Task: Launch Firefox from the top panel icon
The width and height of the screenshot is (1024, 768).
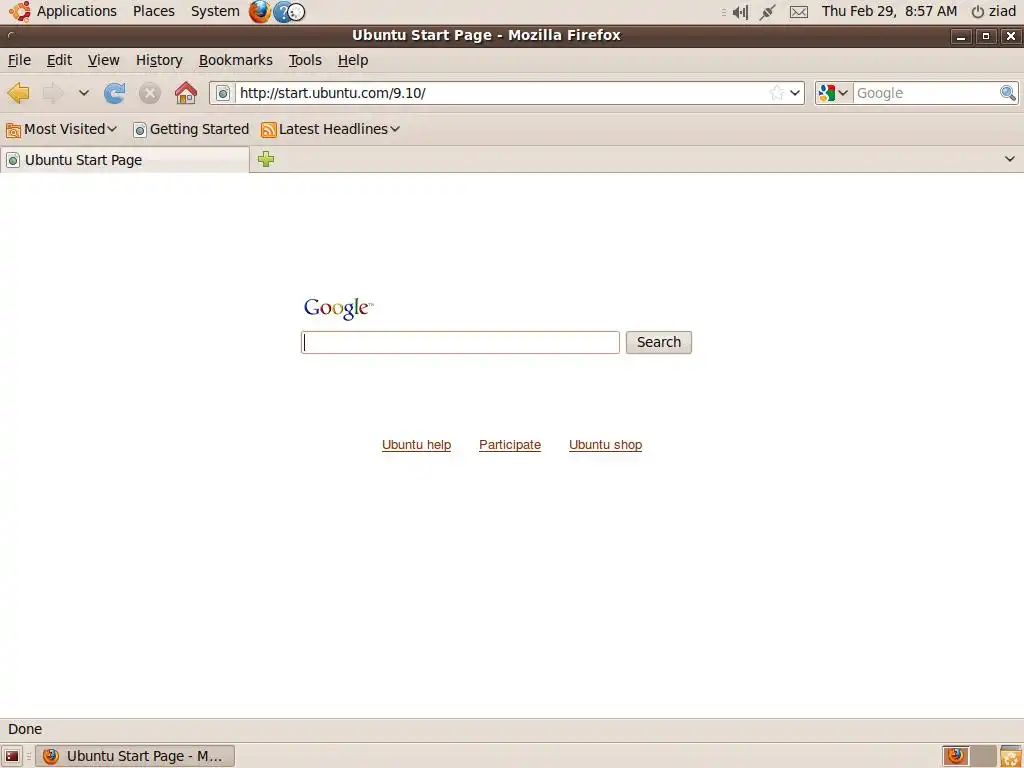Action: pyautogui.click(x=259, y=11)
